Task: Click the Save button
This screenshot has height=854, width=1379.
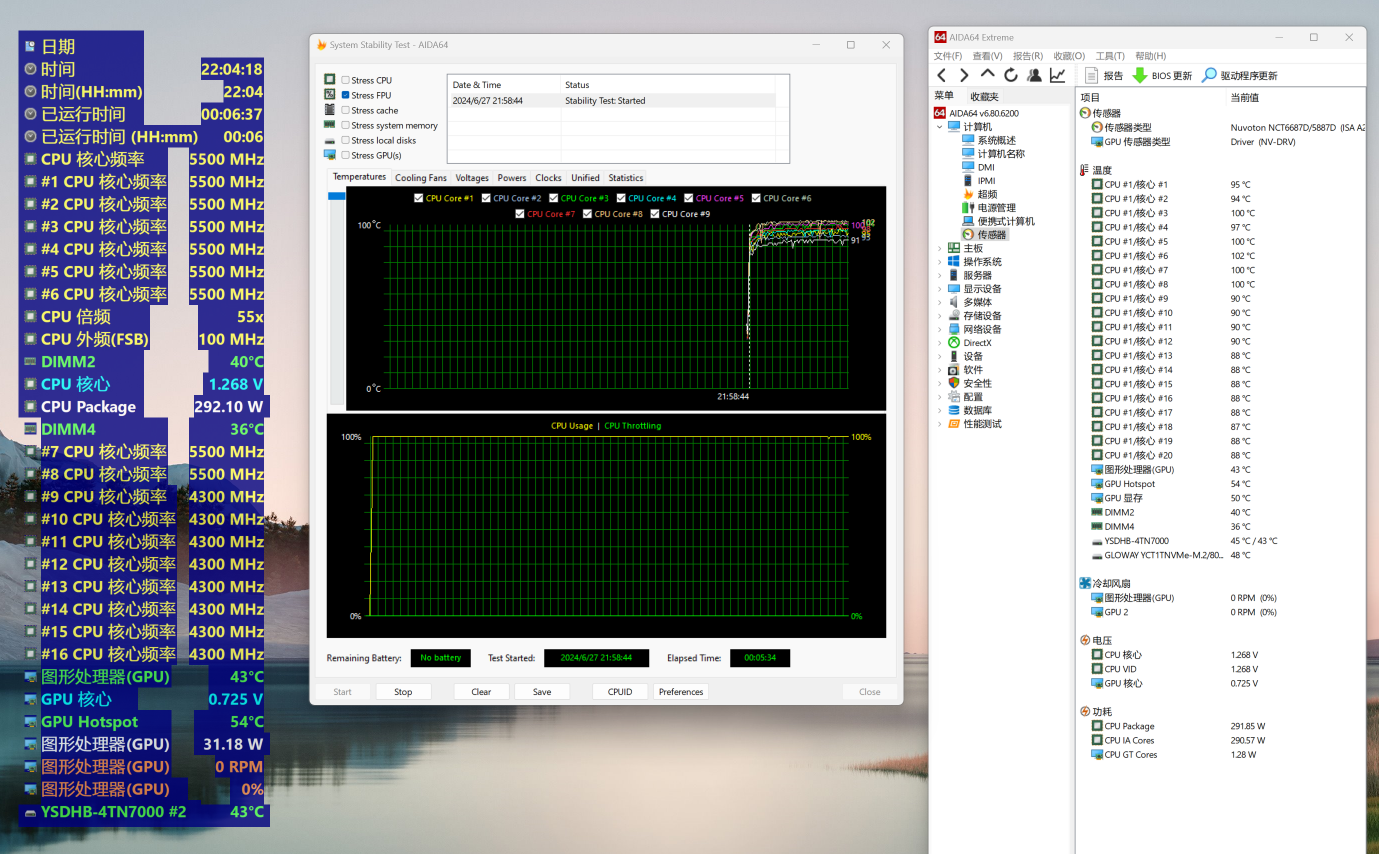Action: pos(542,692)
